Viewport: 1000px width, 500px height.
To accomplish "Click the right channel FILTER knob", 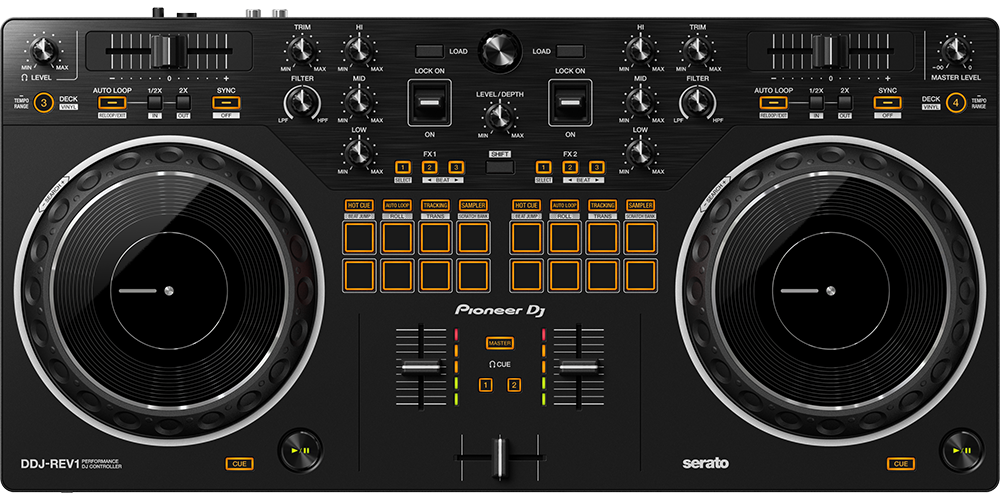I will [698, 102].
